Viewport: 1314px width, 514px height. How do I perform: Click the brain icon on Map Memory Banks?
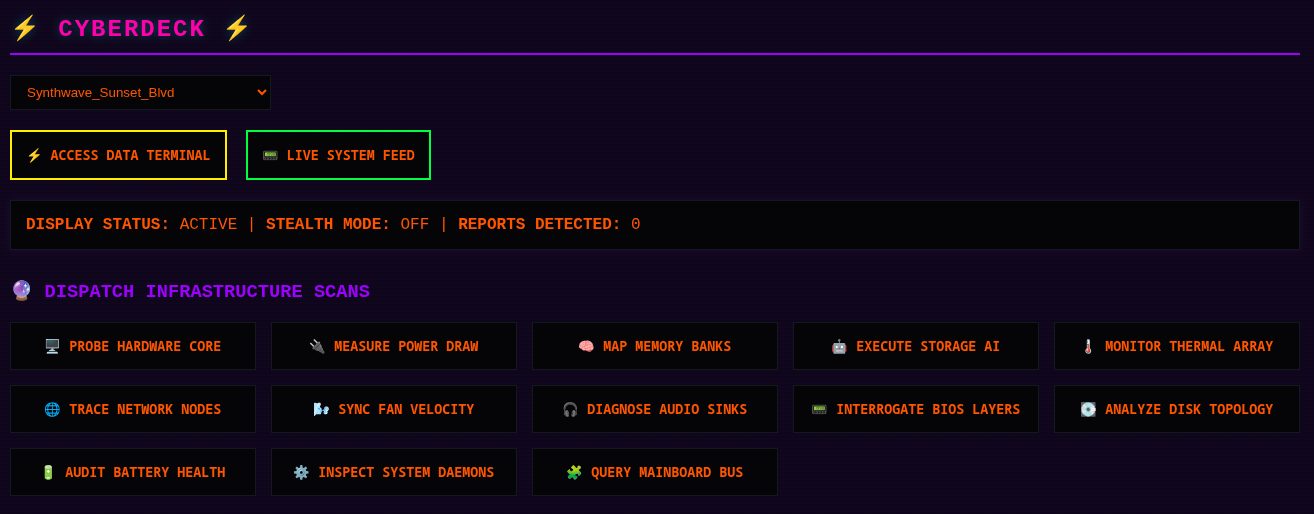[x=586, y=346]
